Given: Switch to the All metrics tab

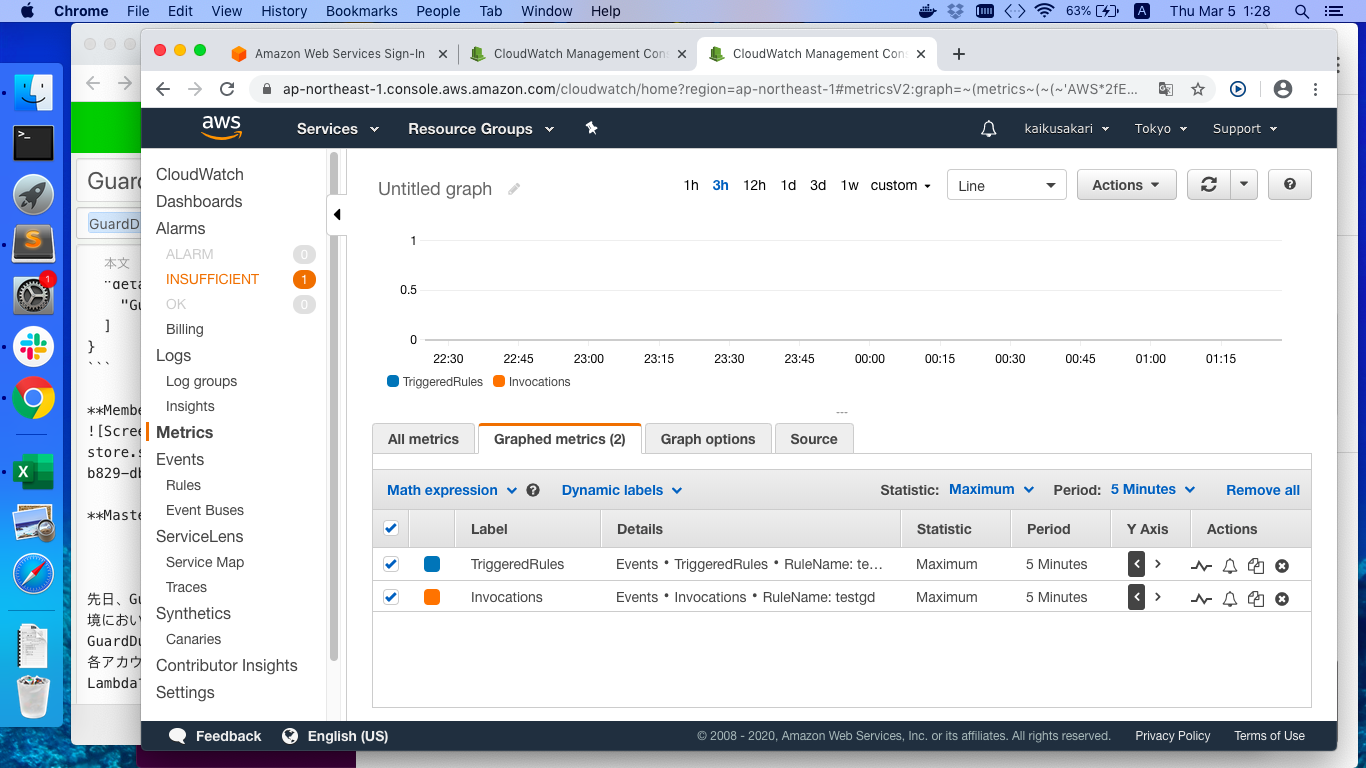Looking at the screenshot, I should click(x=423, y=439).
